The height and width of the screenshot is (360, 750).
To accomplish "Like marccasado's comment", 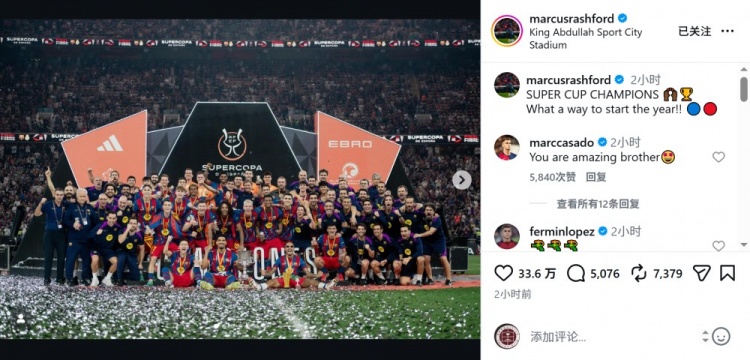I will pos(718,157).
